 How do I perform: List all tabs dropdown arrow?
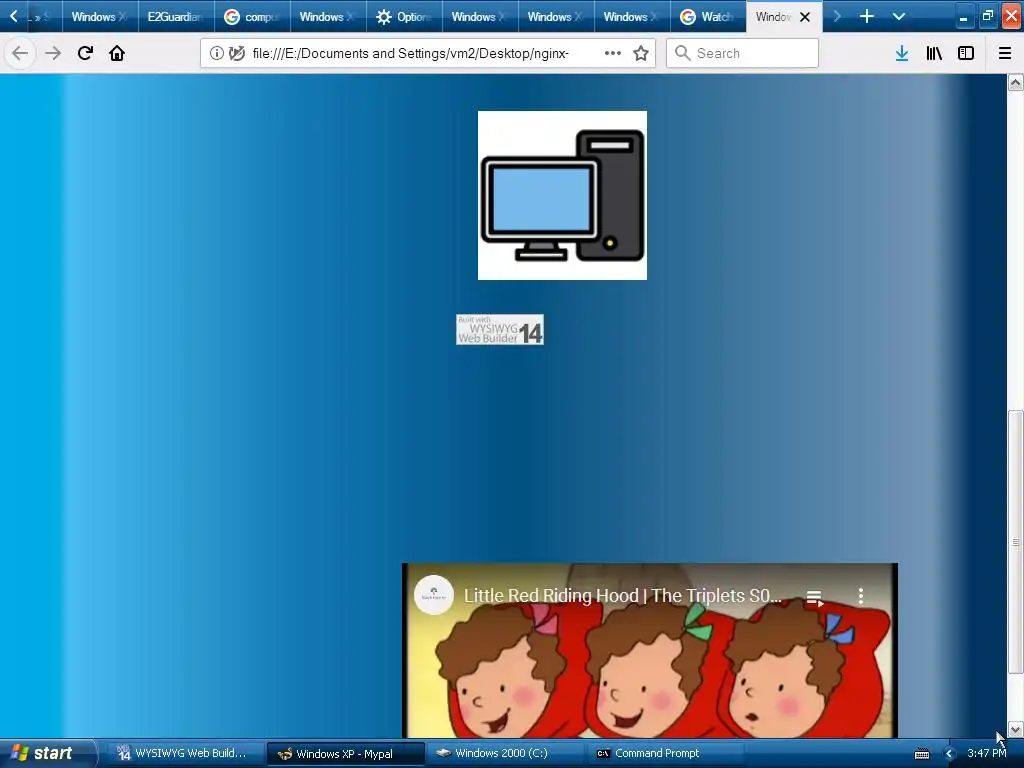(899, 16)
